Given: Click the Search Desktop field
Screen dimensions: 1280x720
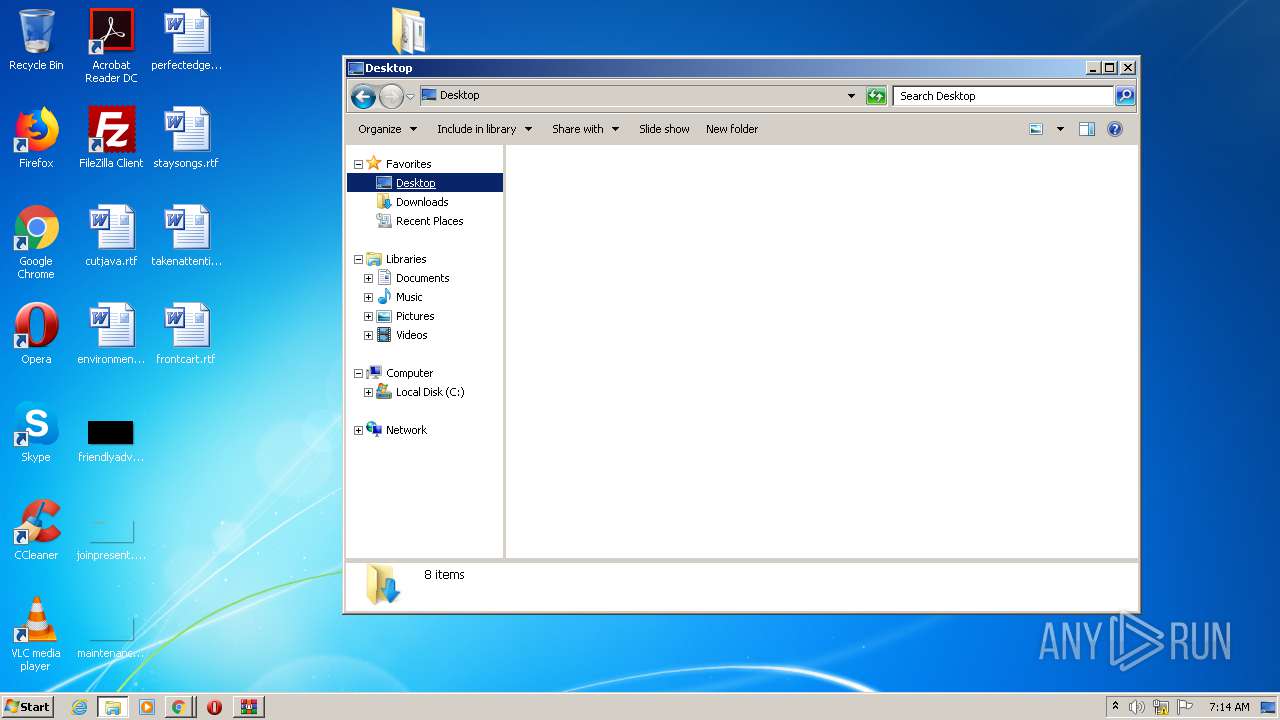Looking at the screenshot, I should point(1003,96).
